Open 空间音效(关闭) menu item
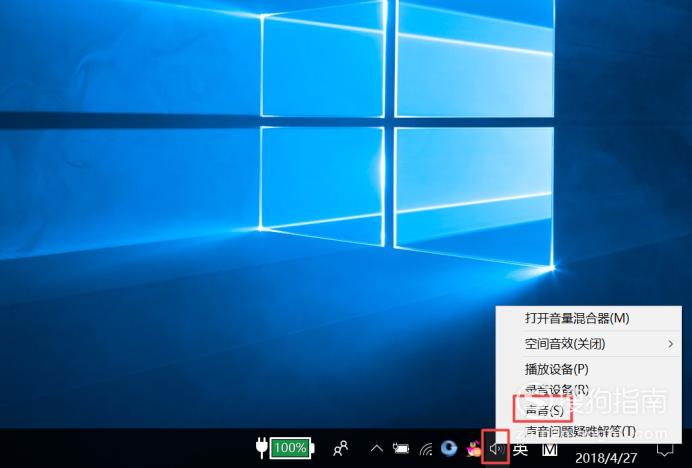 click(x=588, y=343)
